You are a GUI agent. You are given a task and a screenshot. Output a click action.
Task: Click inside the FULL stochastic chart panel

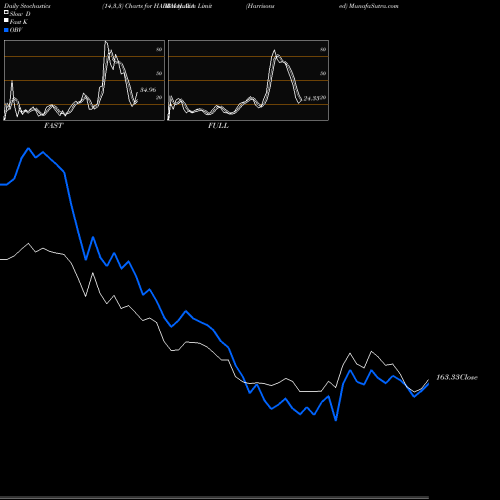(248, 80)
